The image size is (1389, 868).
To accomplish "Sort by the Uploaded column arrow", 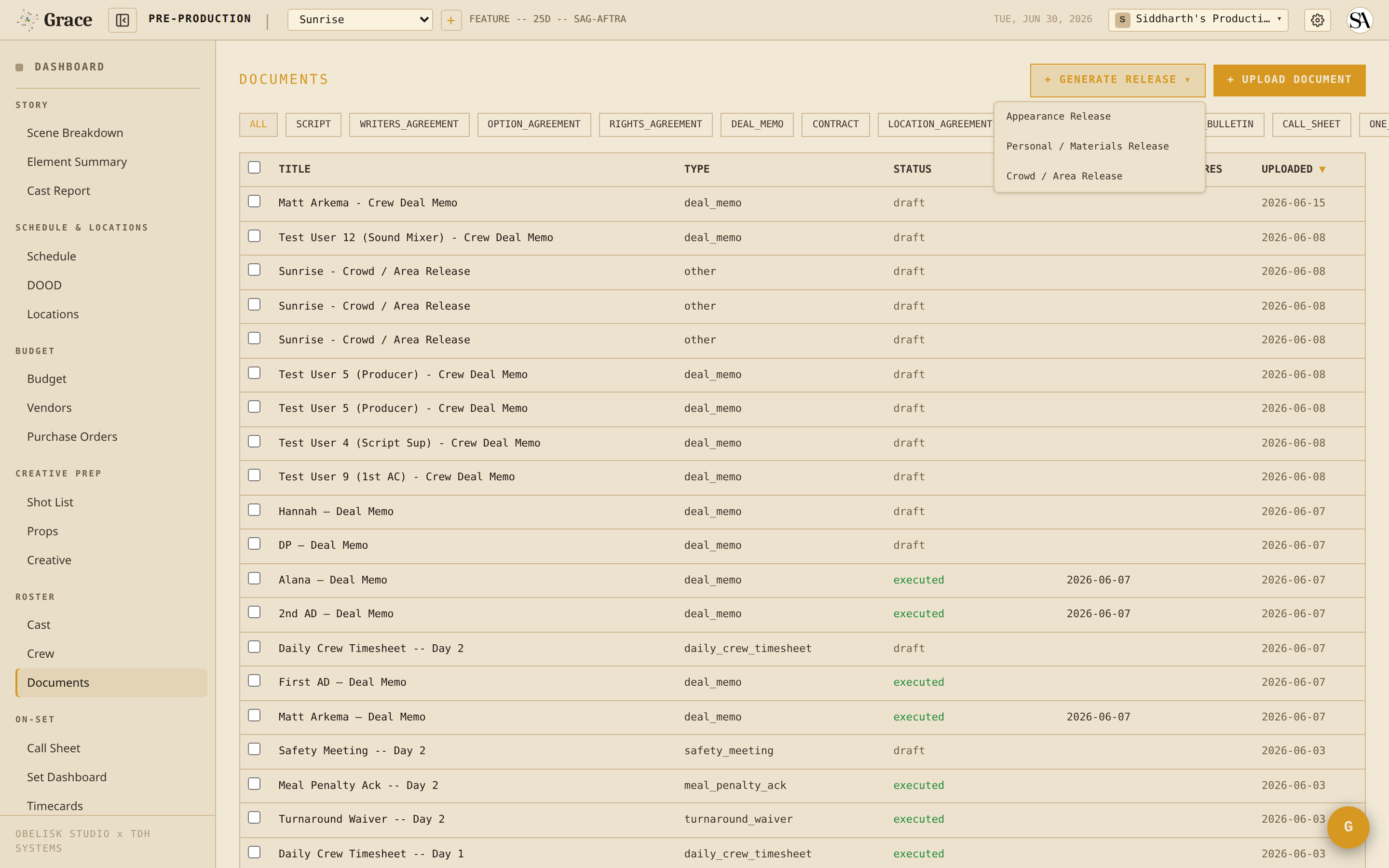I will click(x=1322, y=169).
